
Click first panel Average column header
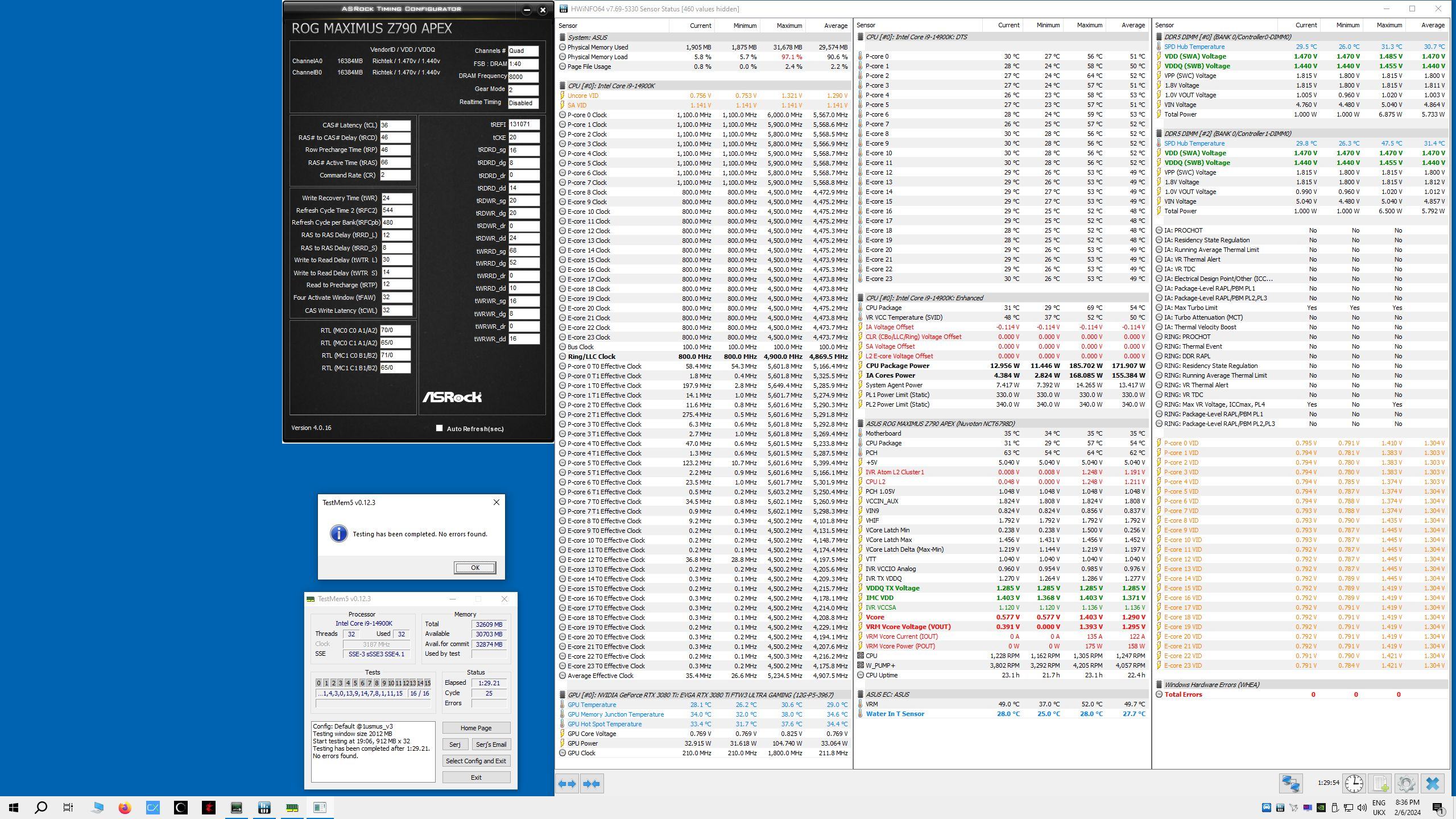point(828,26)
